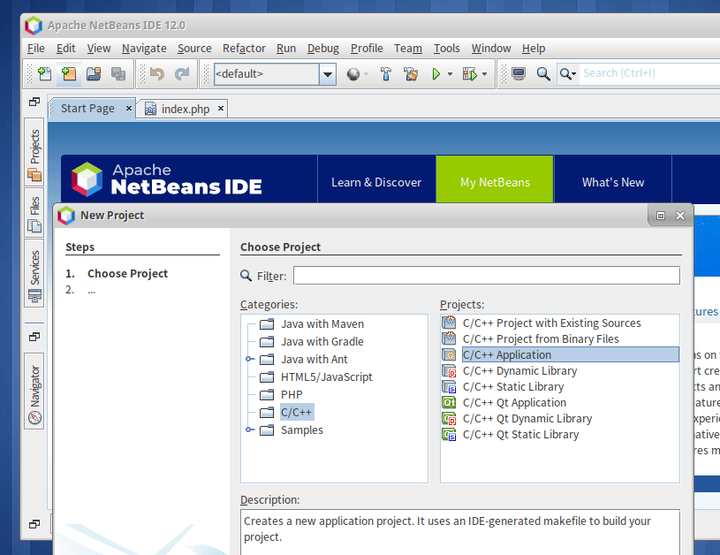Screen dimensions: 720x555
Task: Expand the Samples category
Action: [249, 430]
